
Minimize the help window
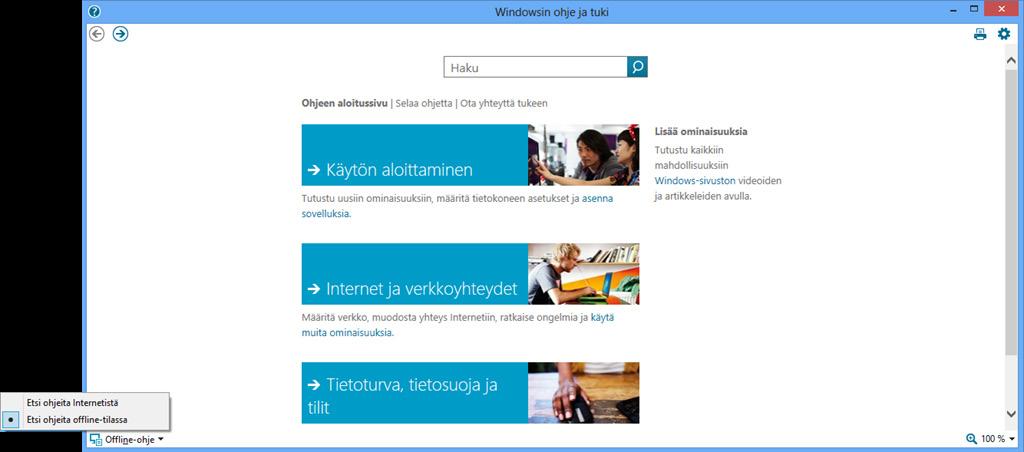click(x=953, y=10)
